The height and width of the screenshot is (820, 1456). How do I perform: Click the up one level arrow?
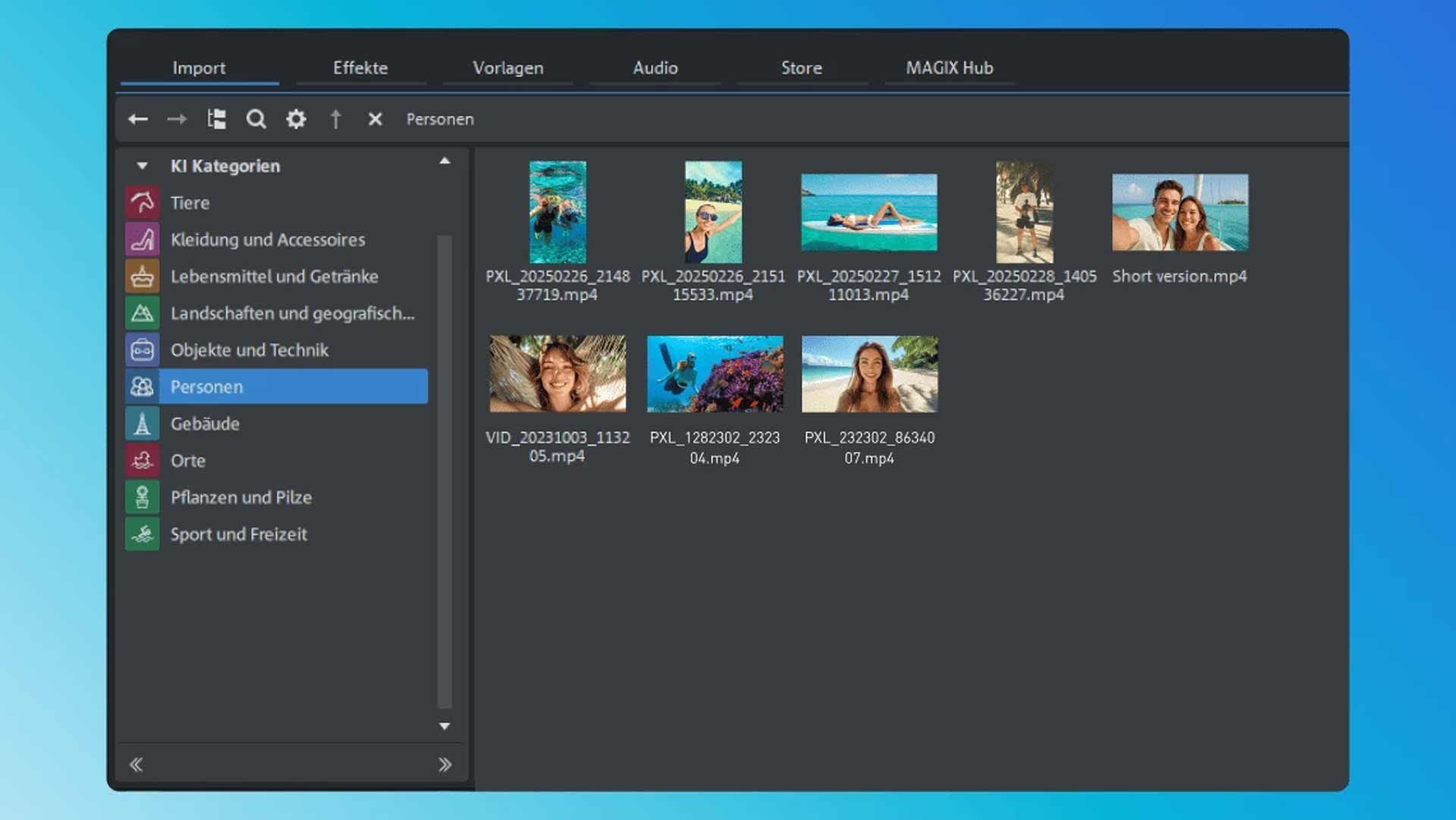335,119
